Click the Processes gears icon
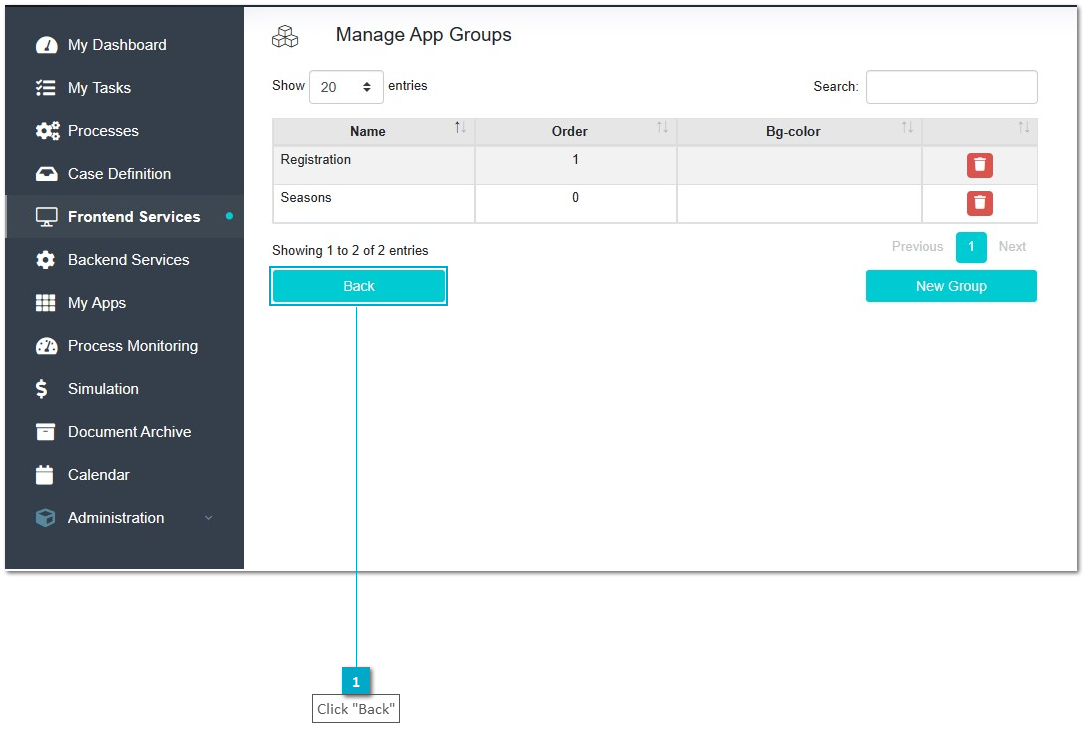The image size is (1086, 735). pos(48,131)
